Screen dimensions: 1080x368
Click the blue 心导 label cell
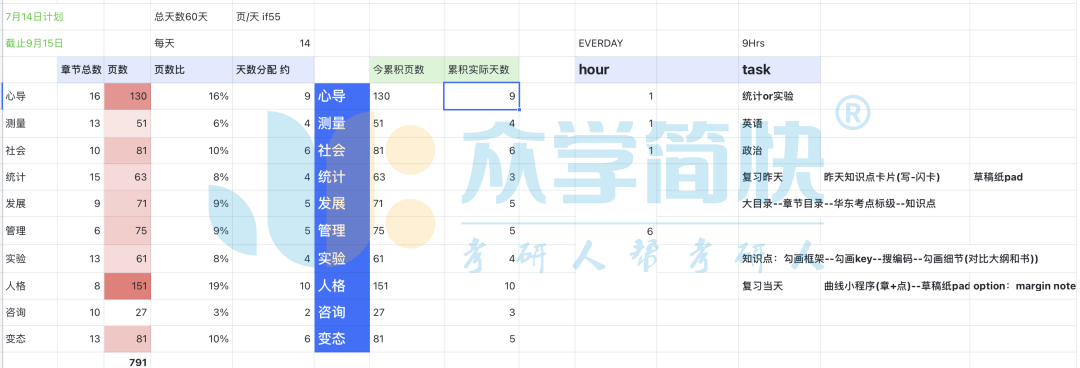pyautogui.click(x=342, y=96)
